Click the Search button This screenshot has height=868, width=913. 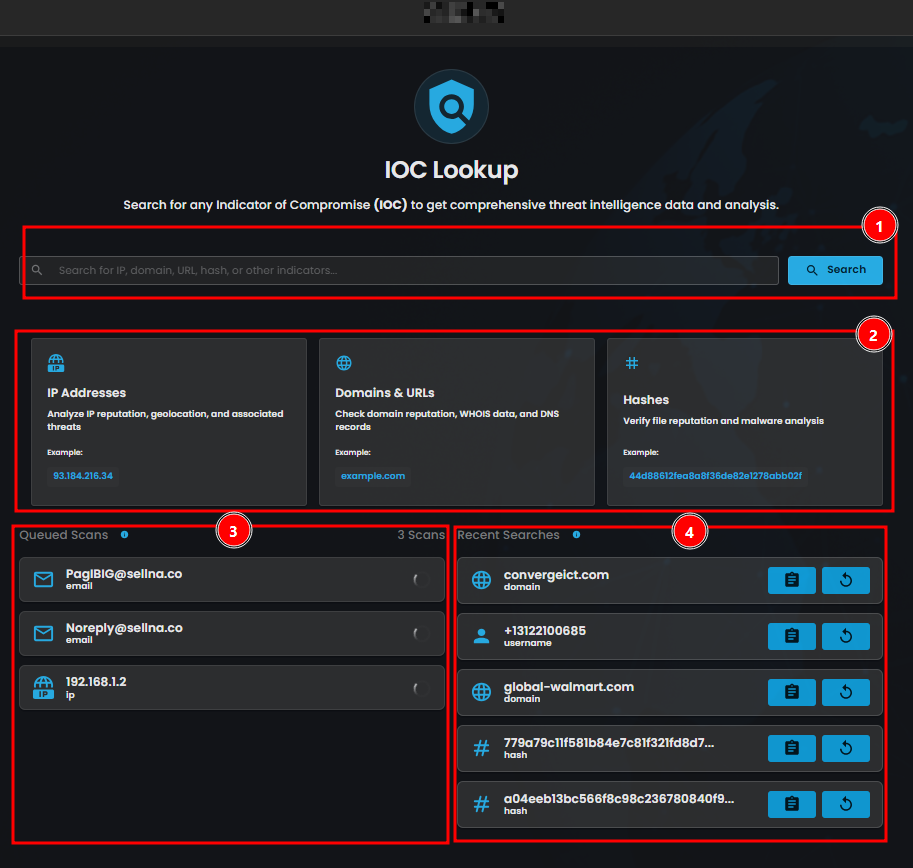[835, 270]
